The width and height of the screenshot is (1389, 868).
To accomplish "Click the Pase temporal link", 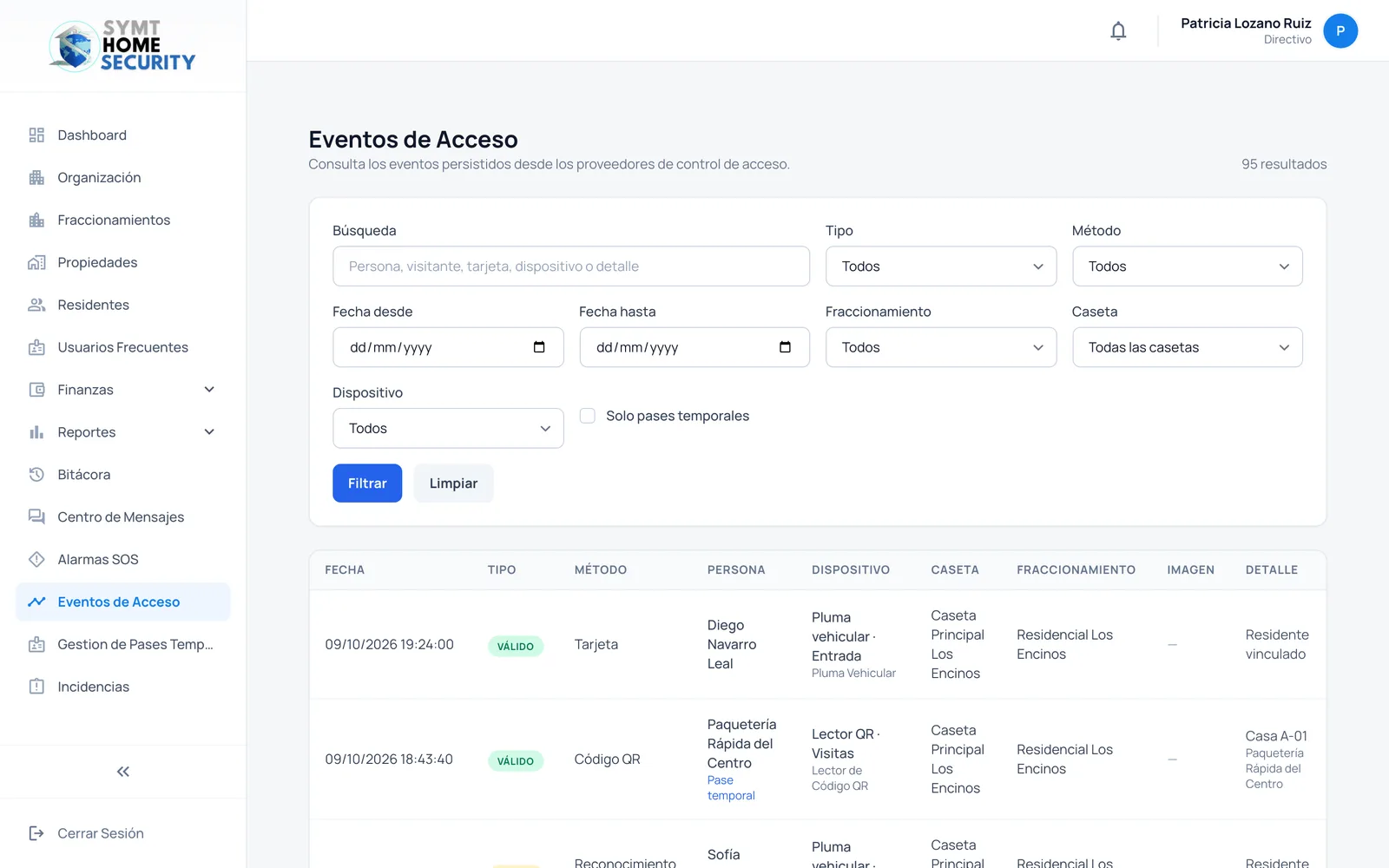I will coord(731,788).
